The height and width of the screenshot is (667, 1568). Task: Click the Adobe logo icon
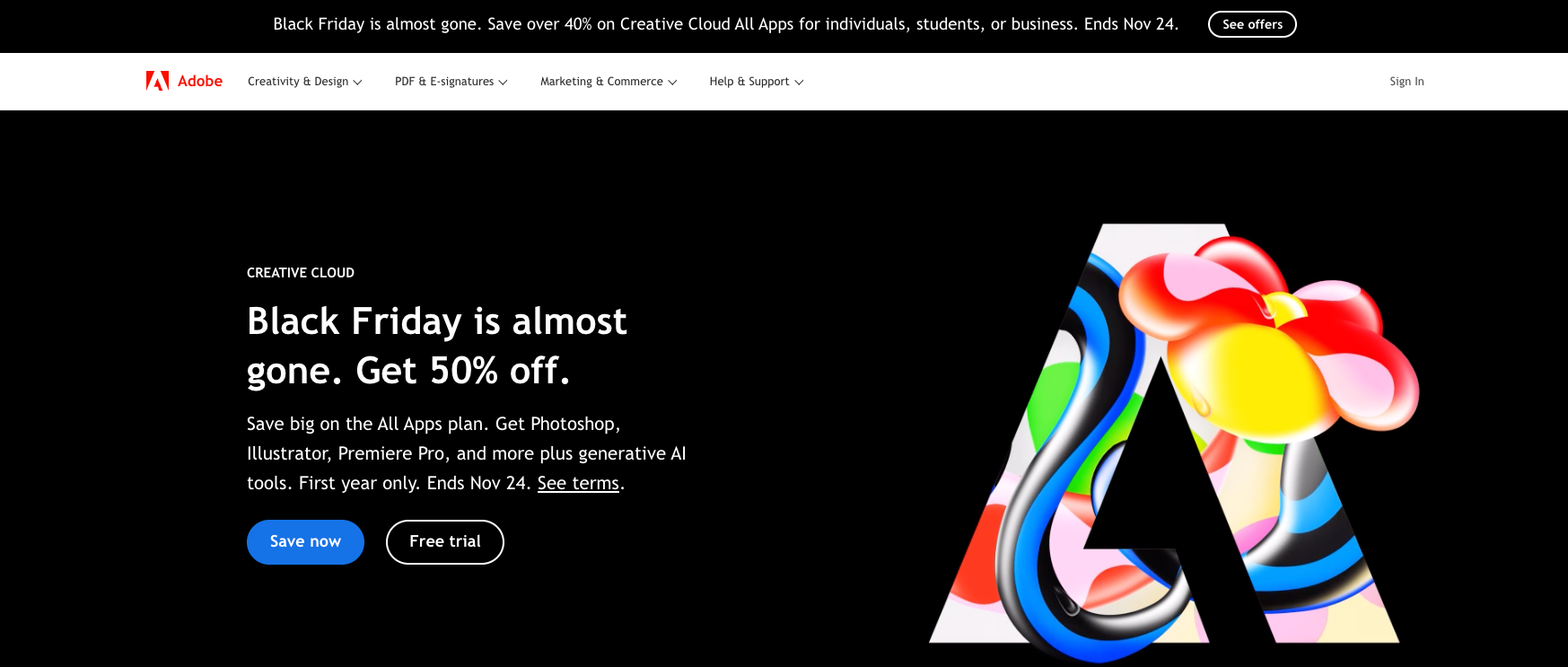pos(157,81)
